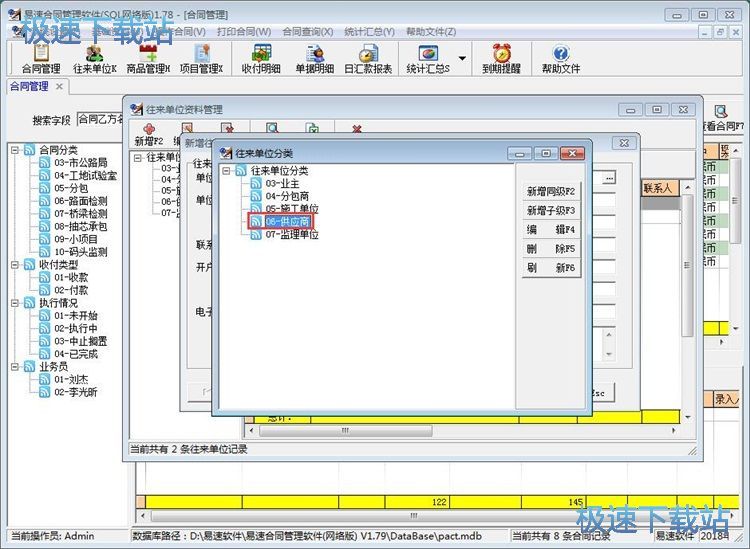The width and height of the screenshot is (750, 549).
Task: Select 02-执行中 under 执行情况
Action: [x=76, y=328]
